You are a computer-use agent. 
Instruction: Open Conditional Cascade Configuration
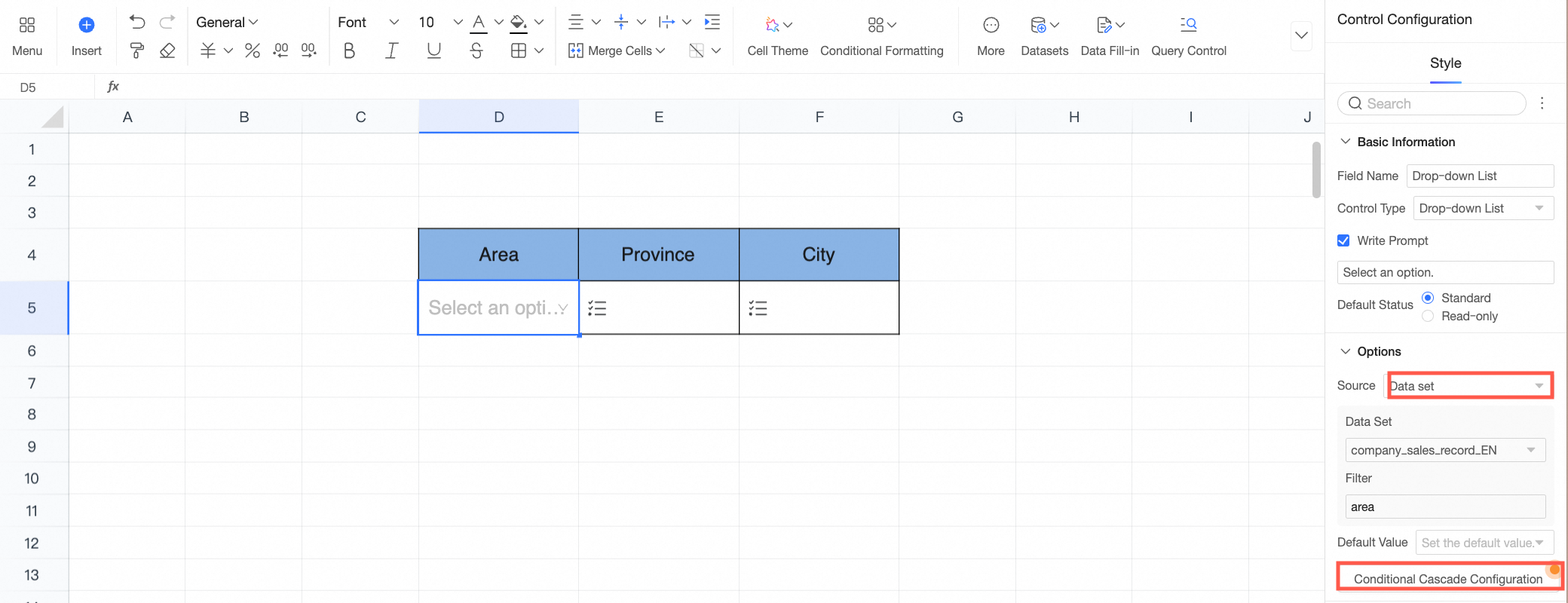(1448, 579)
